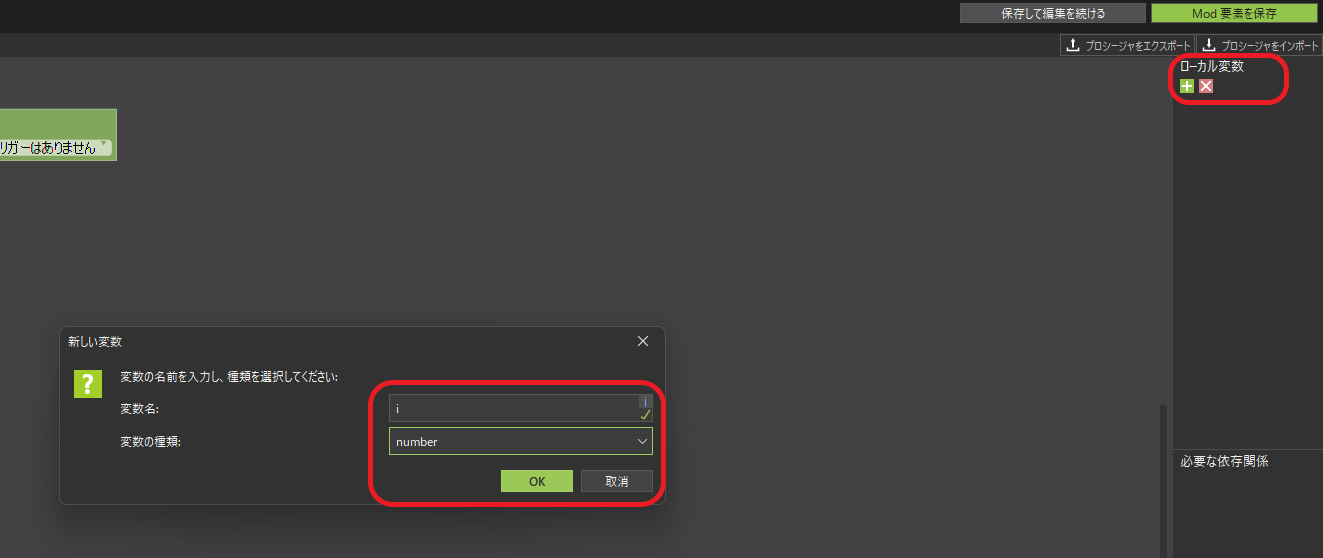1323x558 pixels.
Task: Click the vertical scrollbar beside the workspace
Action: click(1162, 480)
